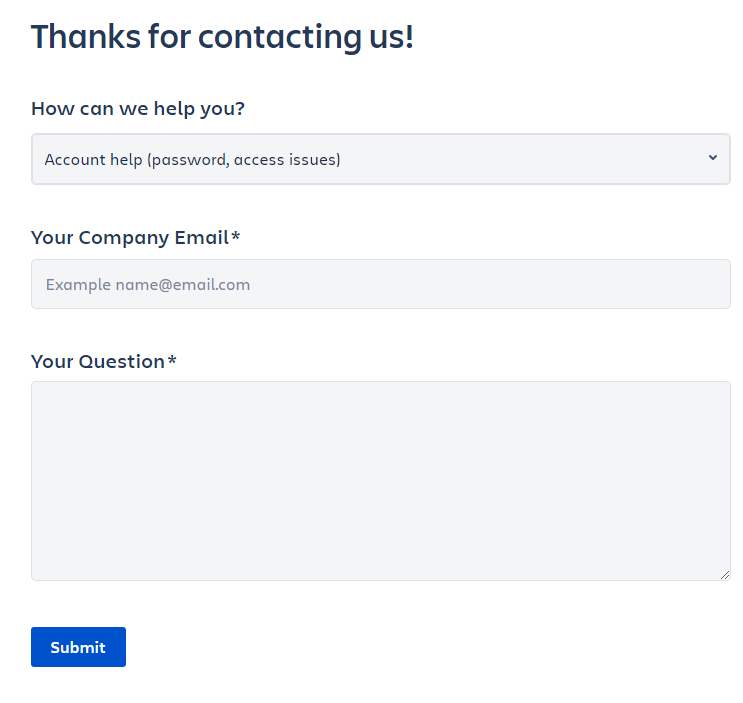Click the 'Your Question' label

point(98,361)
